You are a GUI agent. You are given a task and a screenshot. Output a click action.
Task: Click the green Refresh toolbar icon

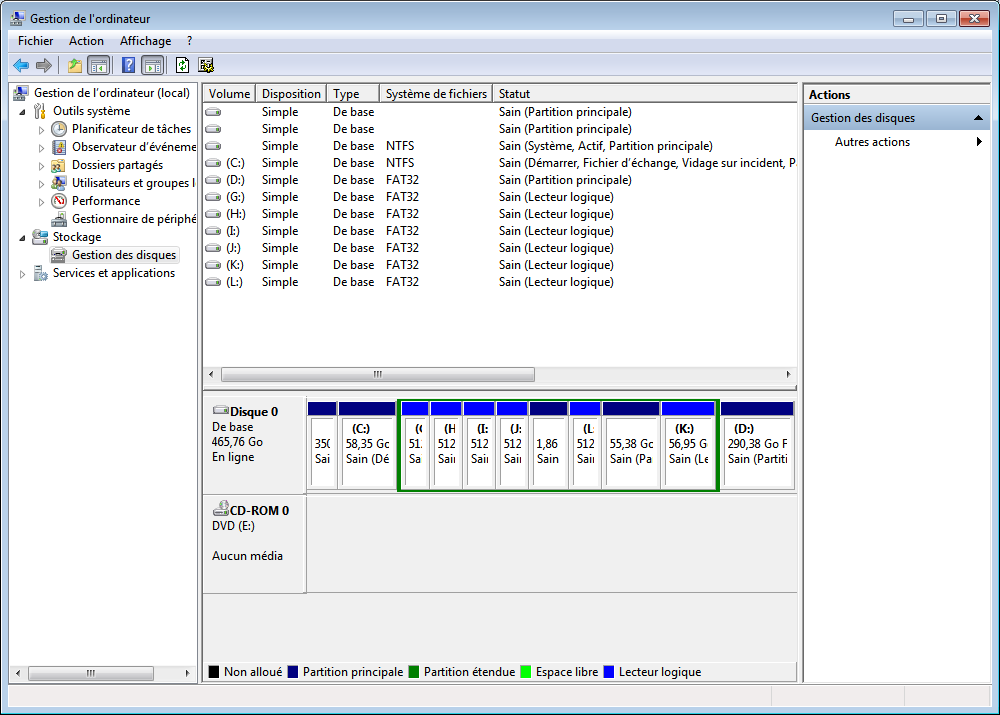click(x=182, y=65)
